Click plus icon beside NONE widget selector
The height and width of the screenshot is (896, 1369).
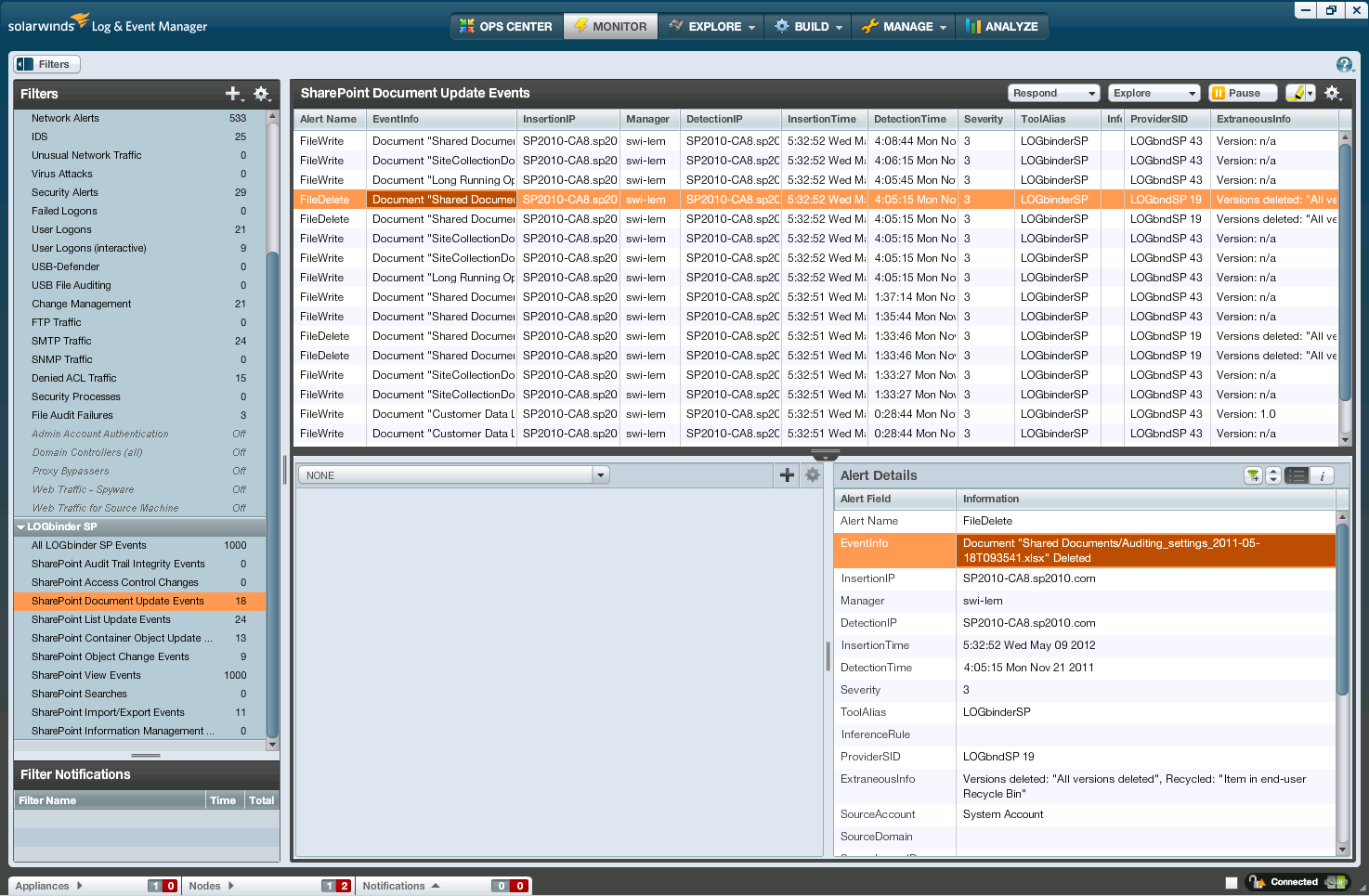pyautogui.click(x=787, y=474)
